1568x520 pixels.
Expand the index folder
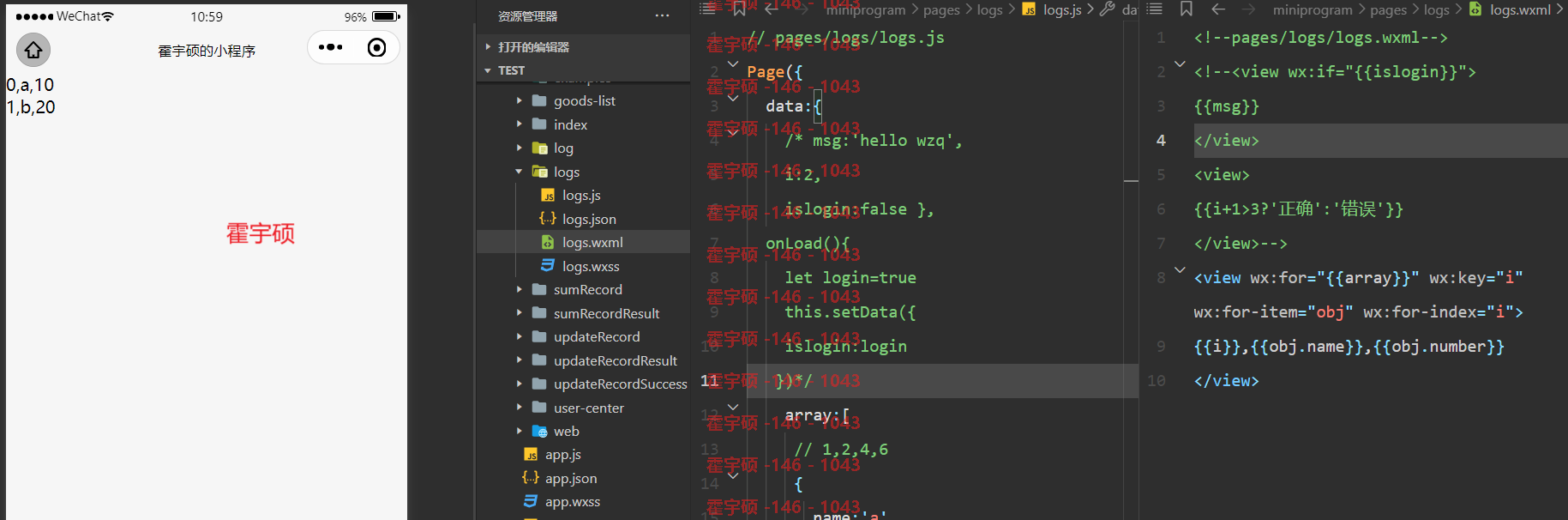519,124
